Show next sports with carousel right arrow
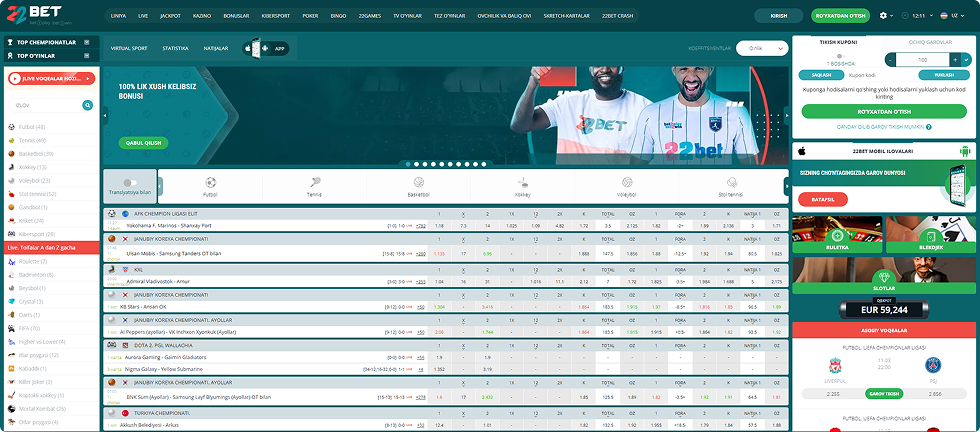This screenshot has width=980, height=432. pyautogui.click(x=786, y=186)
